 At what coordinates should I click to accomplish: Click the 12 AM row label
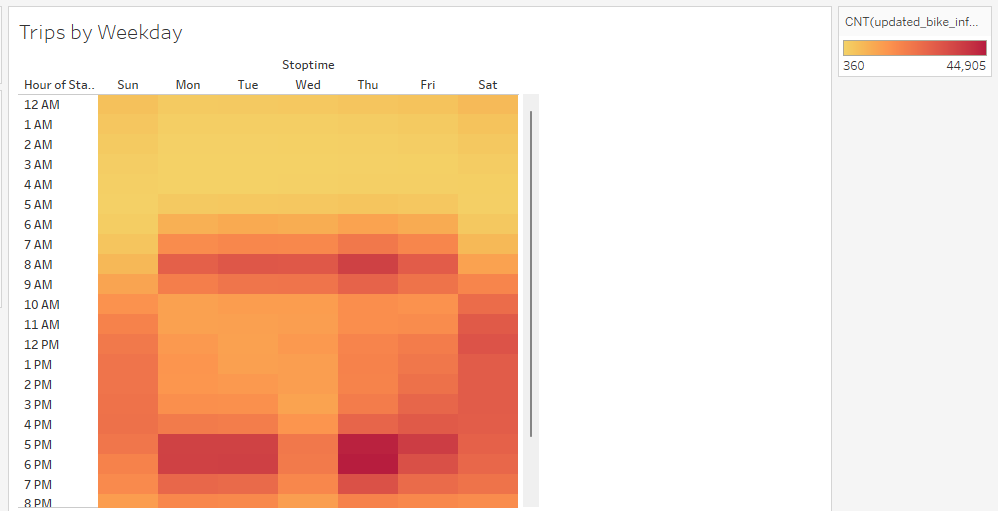point(41,104)
